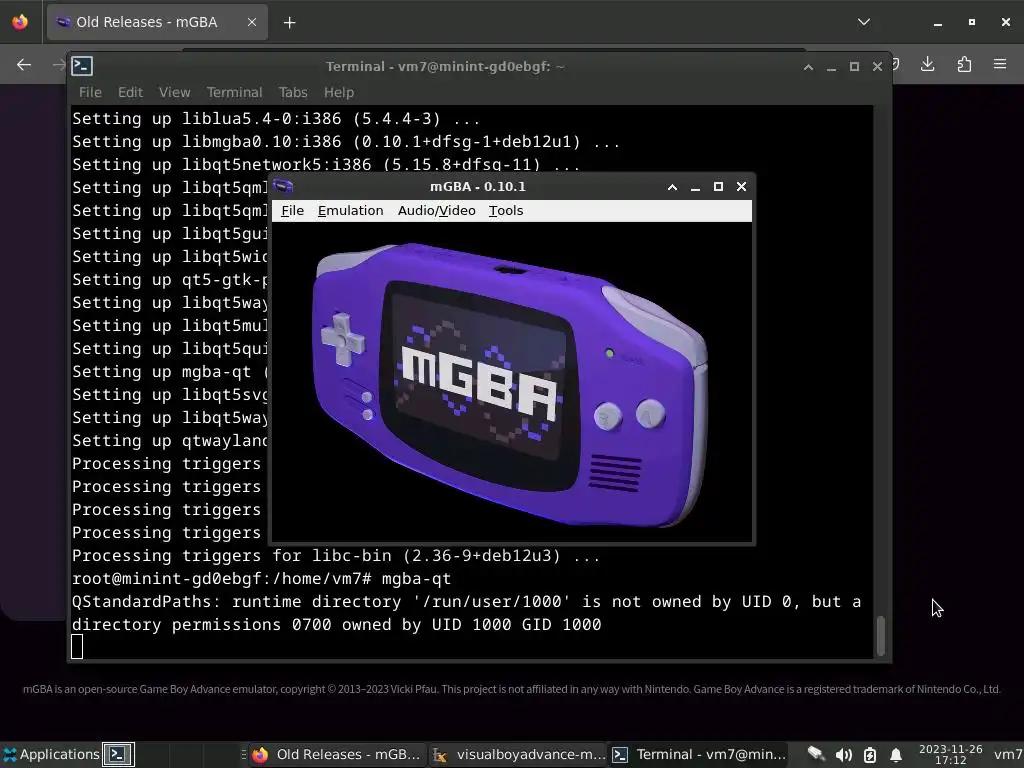The width and height of the screenshot is (1024, 768).
Task: Minimize the Firefox window
Action: 938,22
